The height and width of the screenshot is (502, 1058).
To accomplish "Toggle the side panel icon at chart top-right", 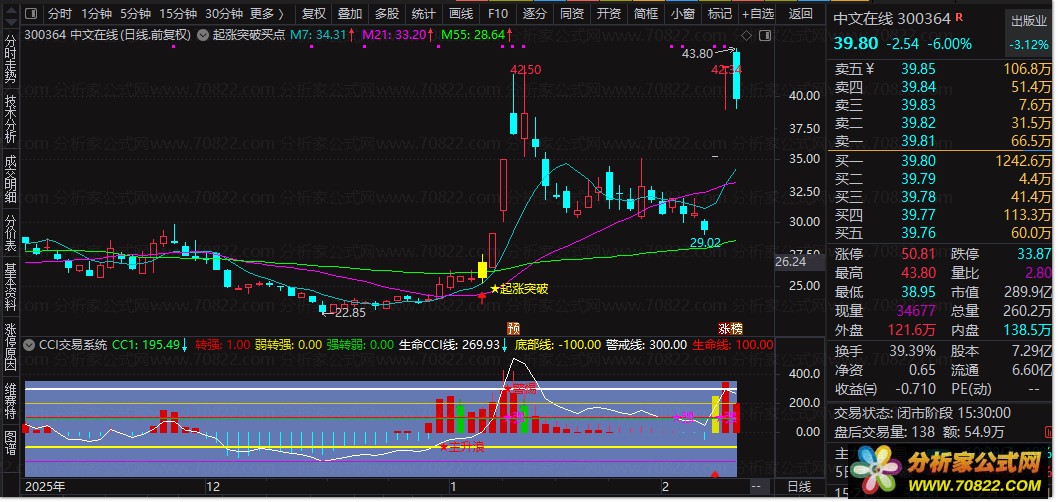I will (764, 35).
